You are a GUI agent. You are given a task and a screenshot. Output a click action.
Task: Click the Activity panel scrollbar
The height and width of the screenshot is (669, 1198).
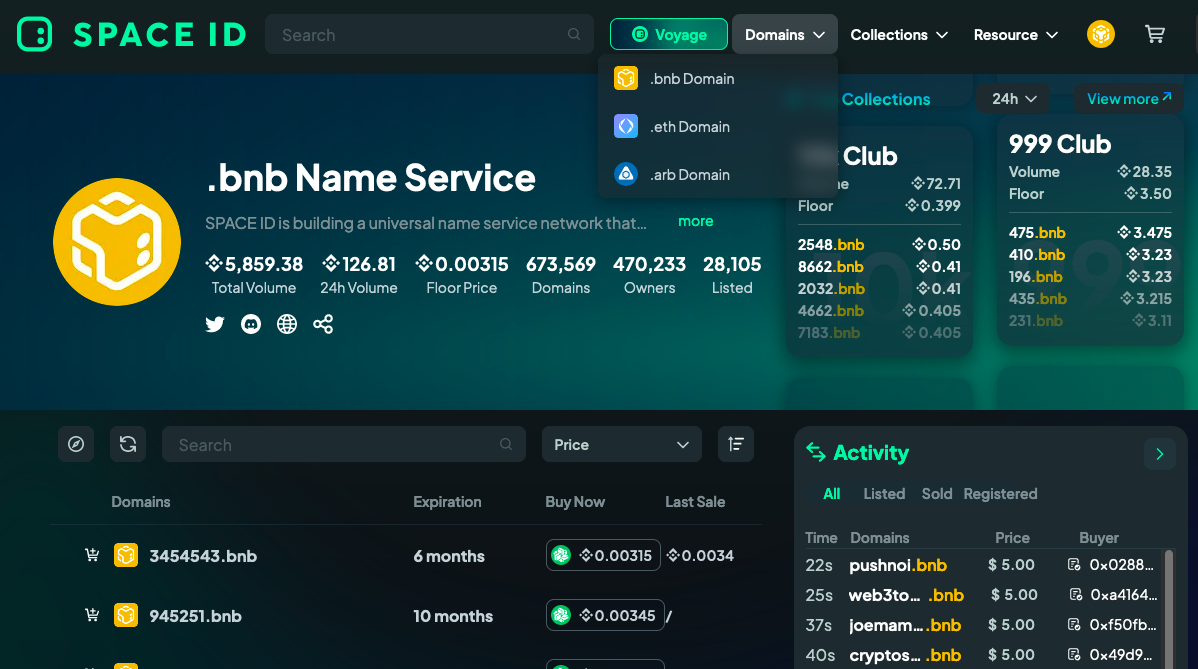[1168, 609]
